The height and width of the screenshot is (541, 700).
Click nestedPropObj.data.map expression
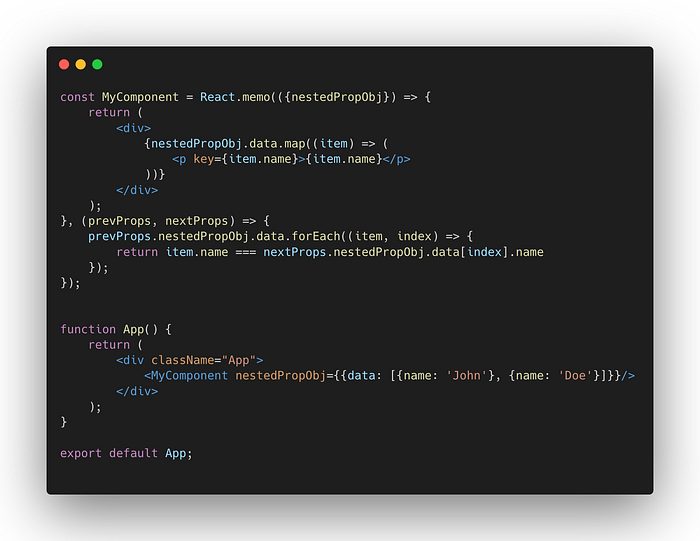[x=228, y=144]
